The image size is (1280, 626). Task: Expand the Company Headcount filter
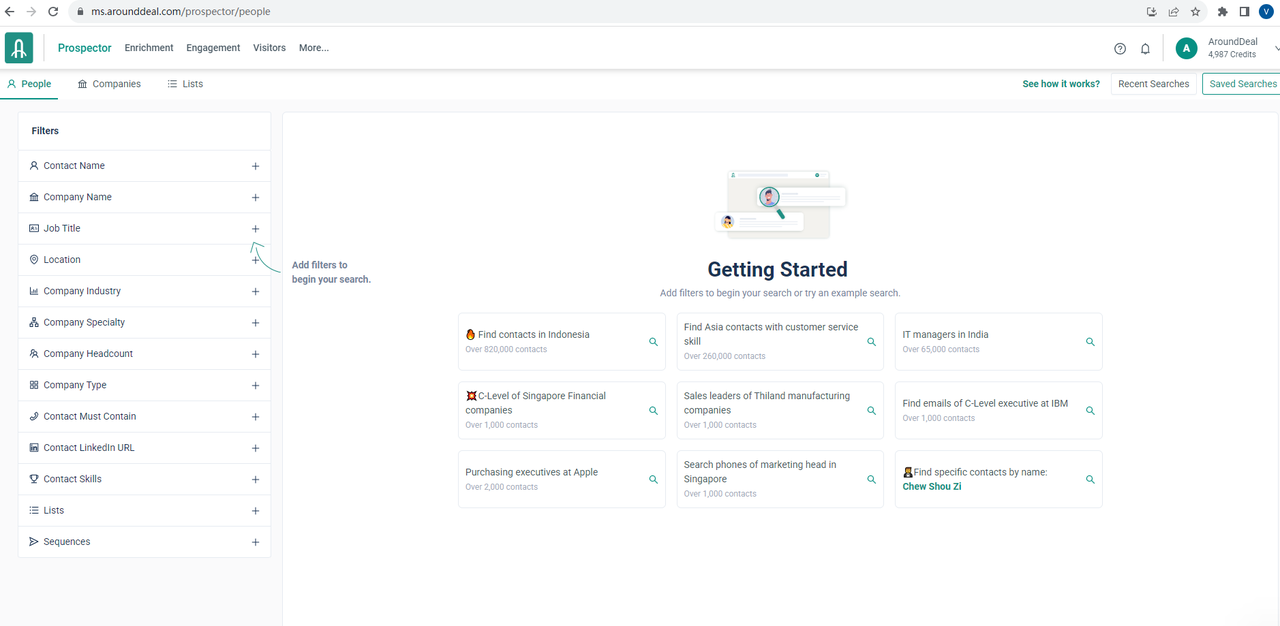click(x=255, y=354)
